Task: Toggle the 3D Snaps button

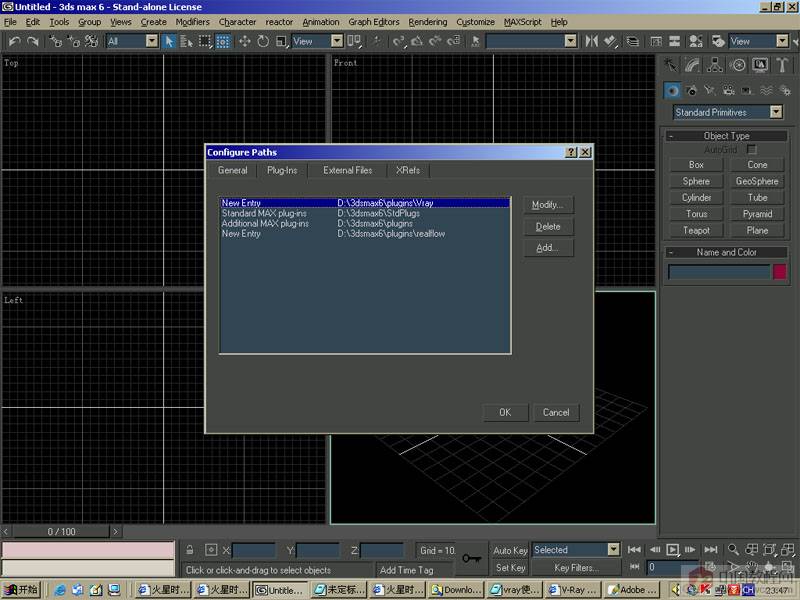Action: pos(398,41)
